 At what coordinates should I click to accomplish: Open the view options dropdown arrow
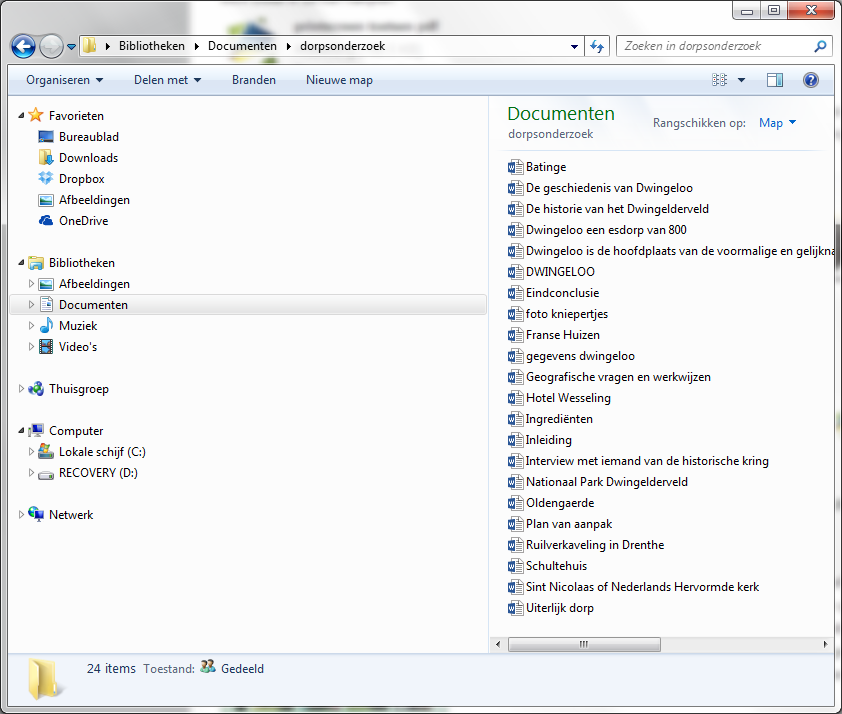(741, 80)
